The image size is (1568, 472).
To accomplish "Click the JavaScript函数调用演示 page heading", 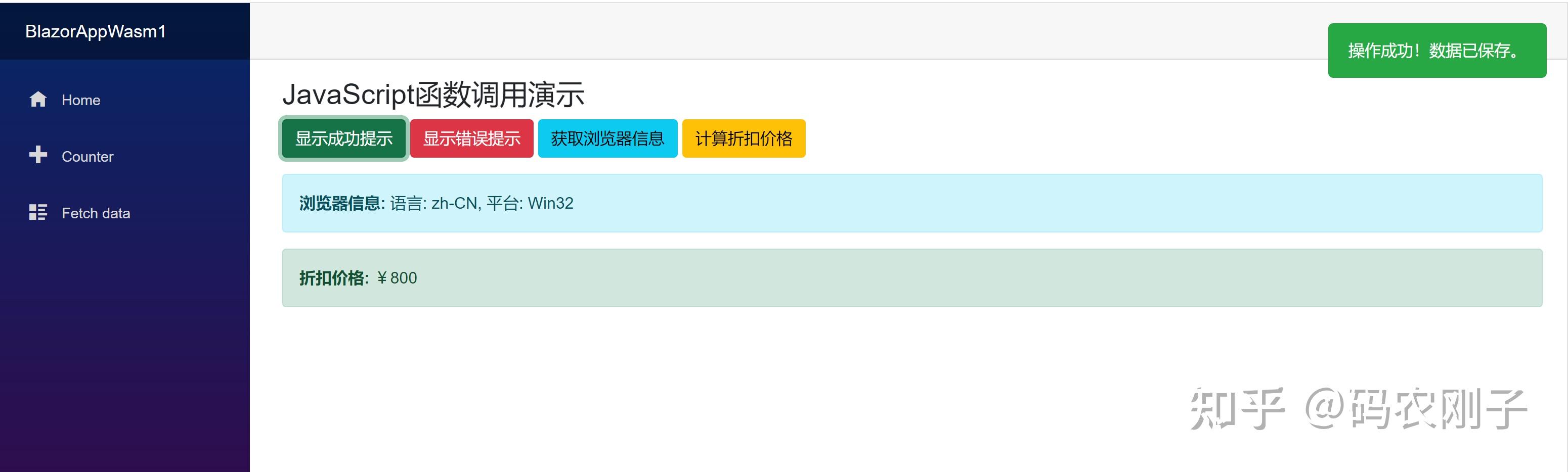I will point(434,95).
